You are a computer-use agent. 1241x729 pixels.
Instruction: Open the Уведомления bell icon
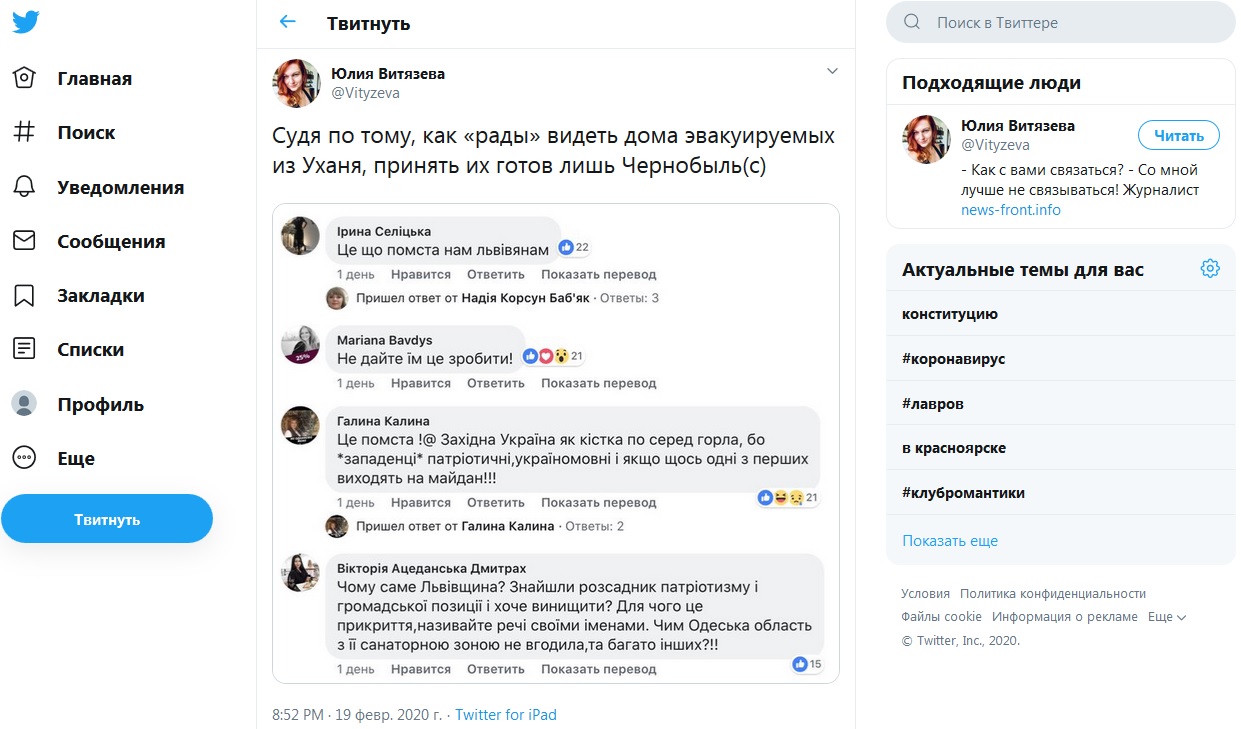[x=24, y=187]
